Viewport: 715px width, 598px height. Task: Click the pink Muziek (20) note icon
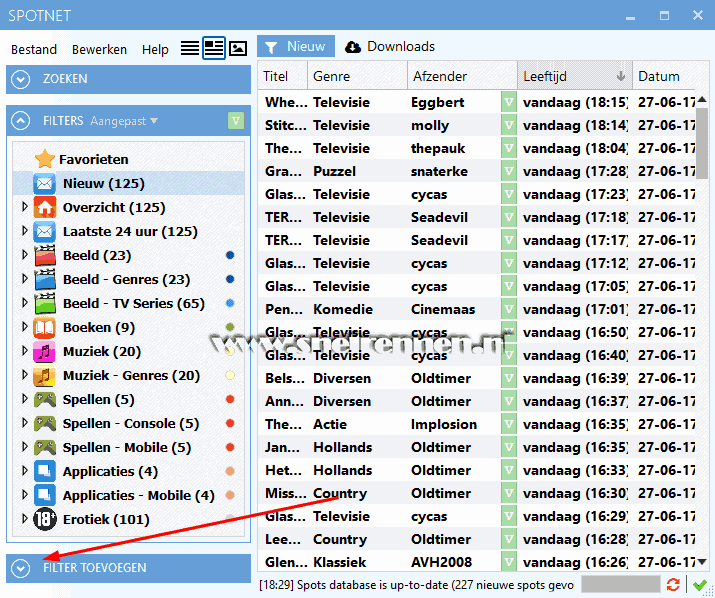pyautogui.click(x=45, y=352)
